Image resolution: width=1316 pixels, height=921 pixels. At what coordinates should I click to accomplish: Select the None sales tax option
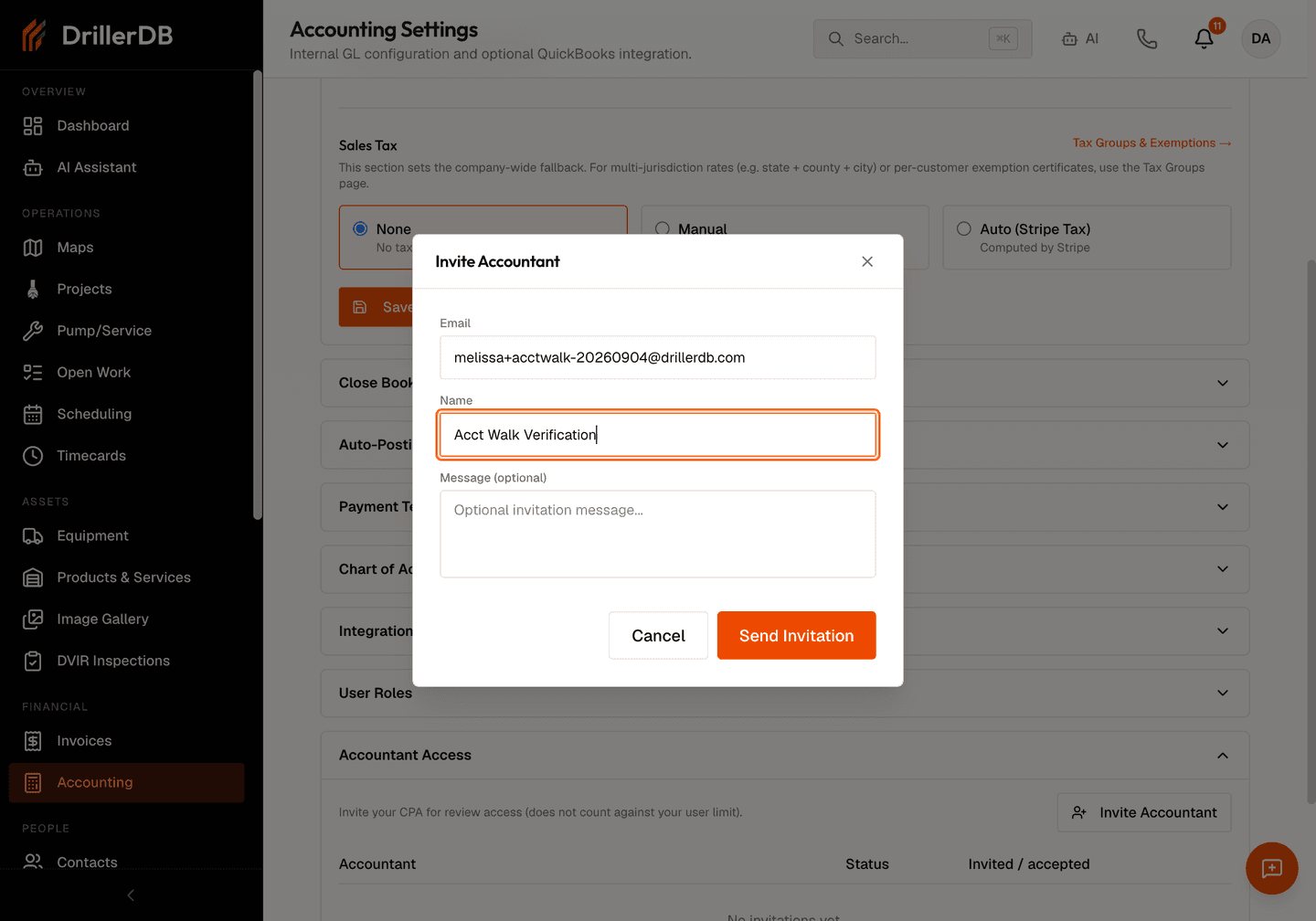[360, 228]
